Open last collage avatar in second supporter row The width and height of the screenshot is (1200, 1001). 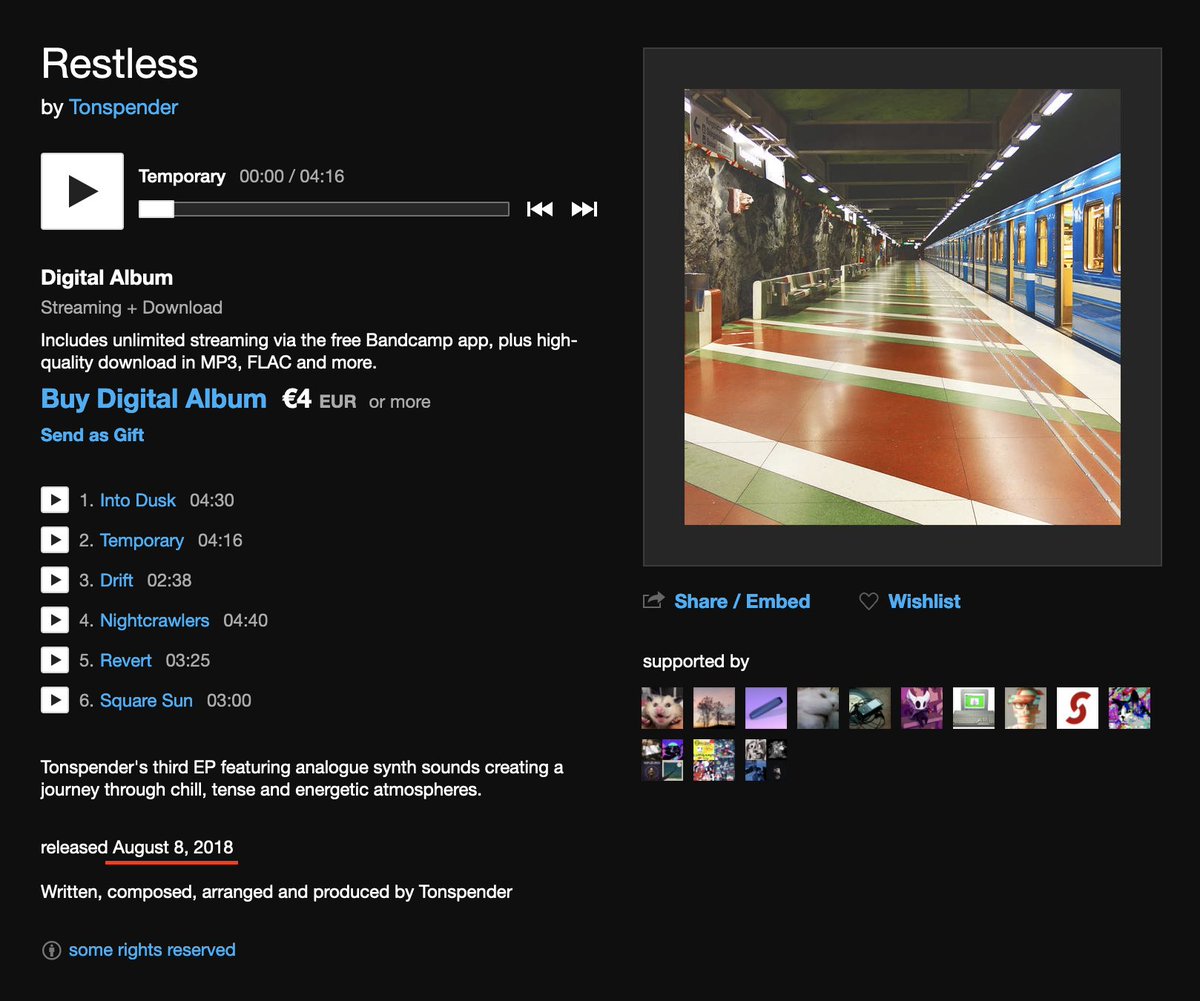coord(766,760)
